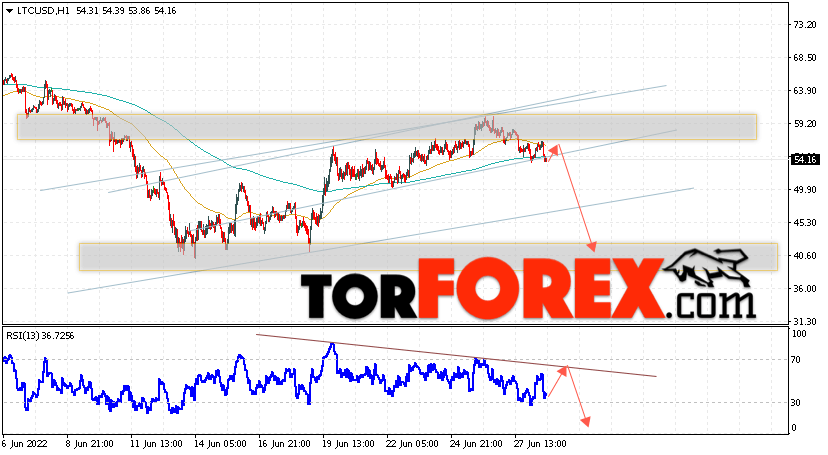This screenshot has height=455, width=828.
Task: Select the 45.30 price axis label
Action: 804,223
